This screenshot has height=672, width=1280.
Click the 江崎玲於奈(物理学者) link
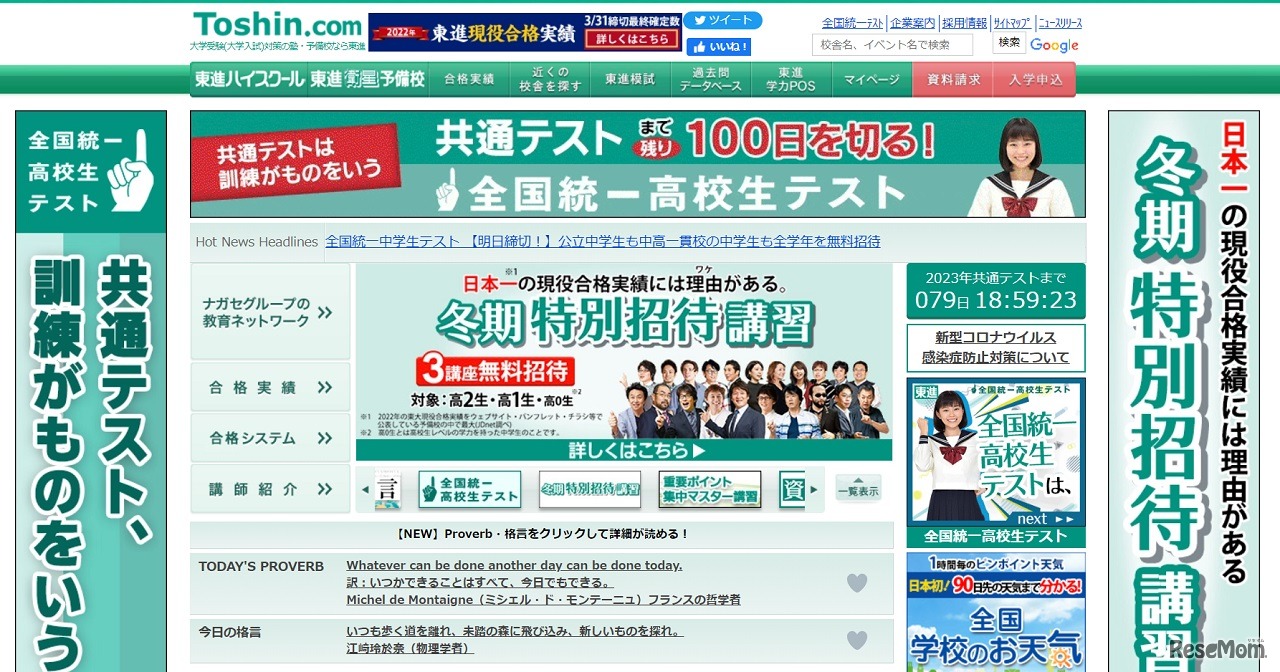410,648
